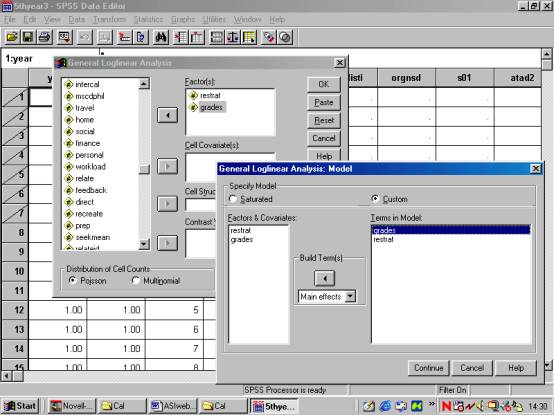Click the Use Sets toolbar icon
This screenshot has width=554, height=415.
click(x=285, y=37)
